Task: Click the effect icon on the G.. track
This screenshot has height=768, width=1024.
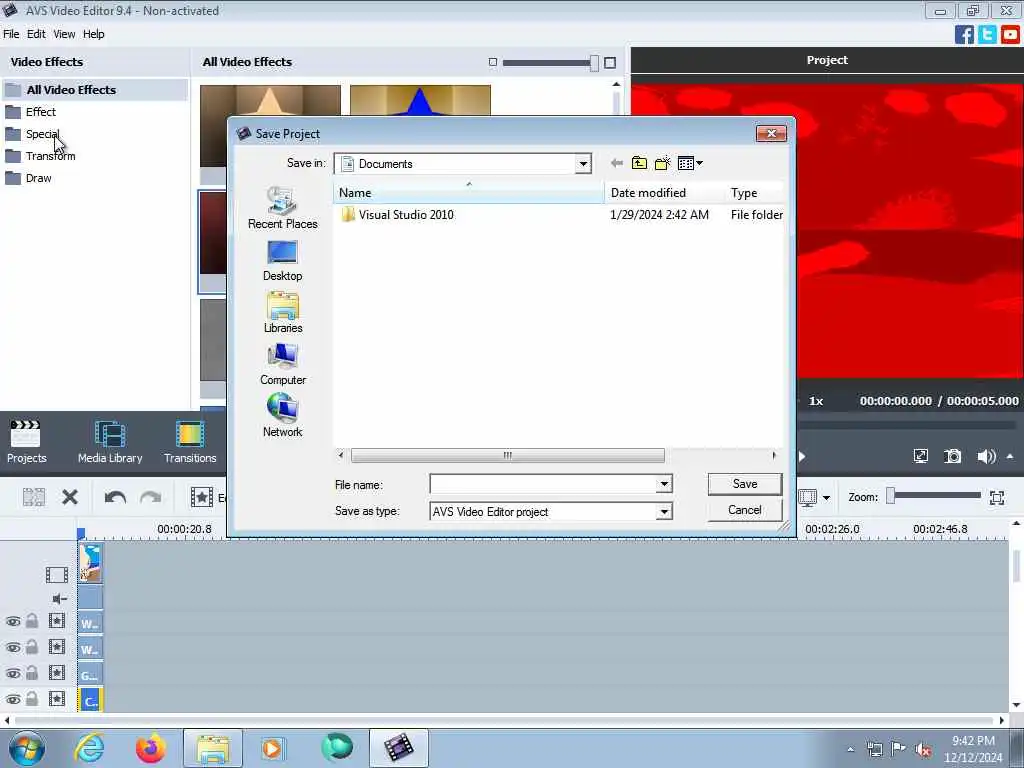Action: [57, 673]
